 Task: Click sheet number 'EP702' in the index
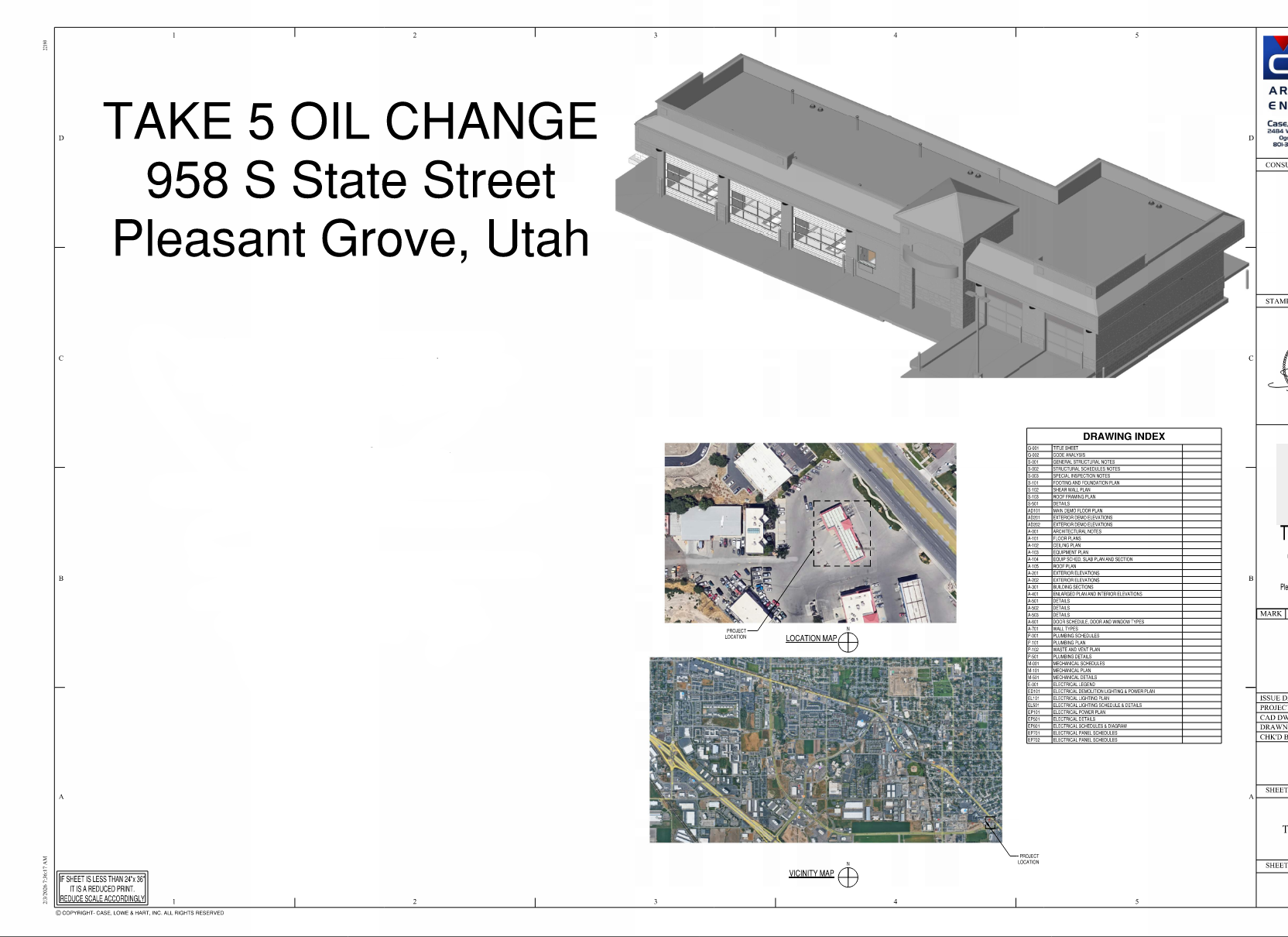coord(1033,740)
